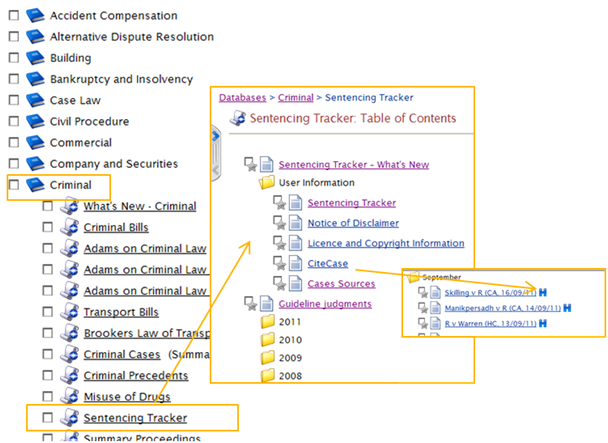The image size is (608, 443).
Task: Click blue H icon beside Skilling v R
Action: click(x=543, y=292)
